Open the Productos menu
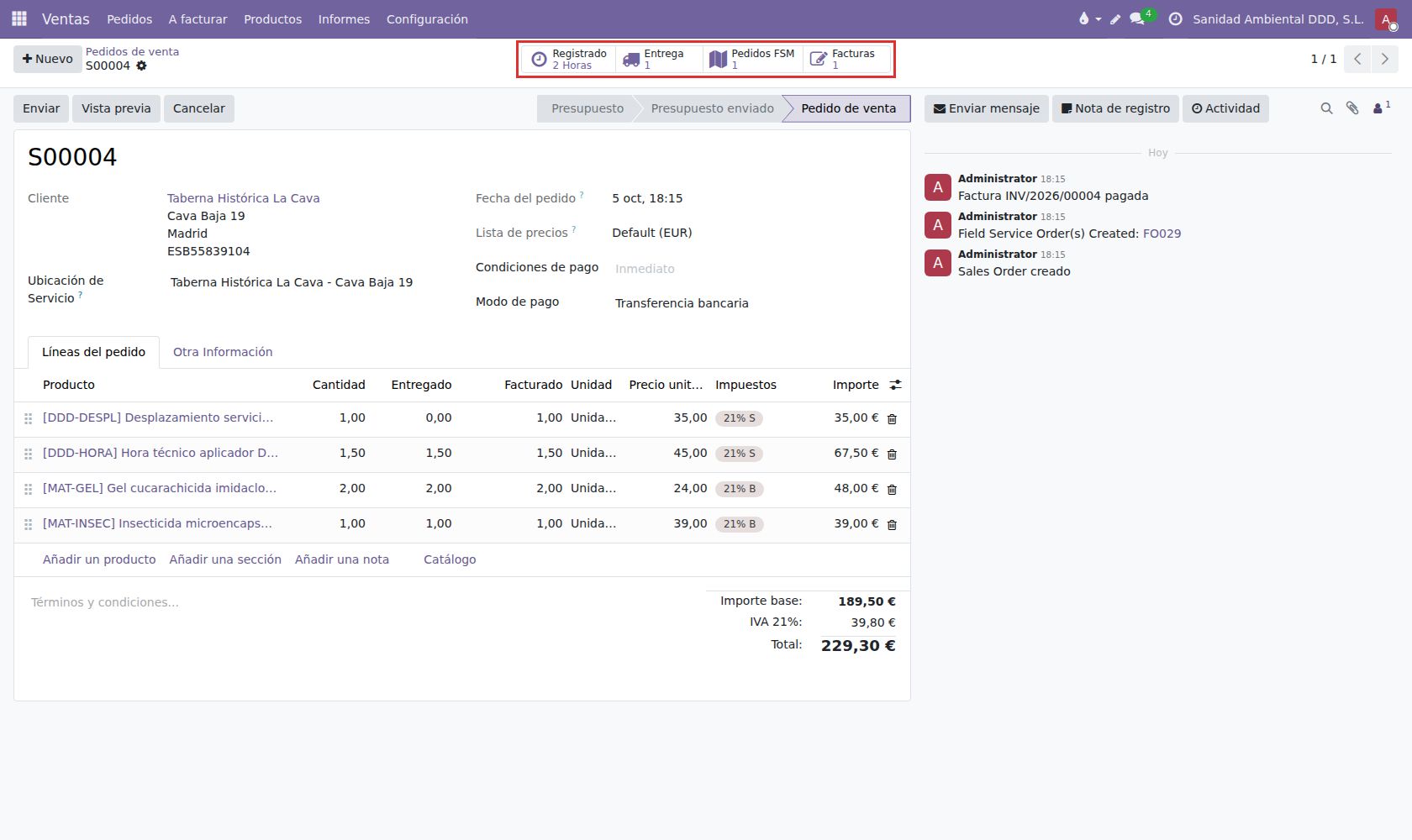Screen dimensions: 1412x840 [272, 18]
